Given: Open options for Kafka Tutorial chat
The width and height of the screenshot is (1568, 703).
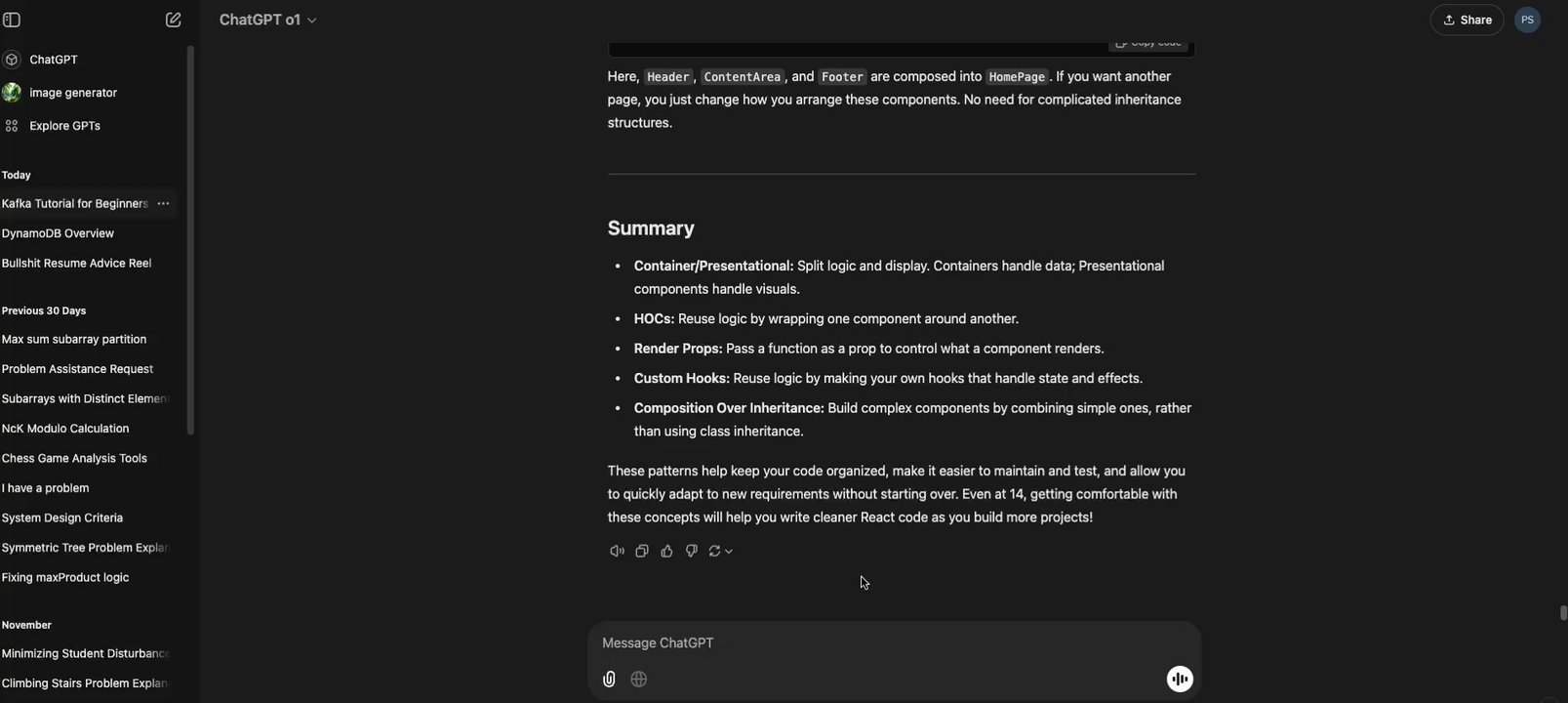Looking at the screenshot, I should point(163,204).
